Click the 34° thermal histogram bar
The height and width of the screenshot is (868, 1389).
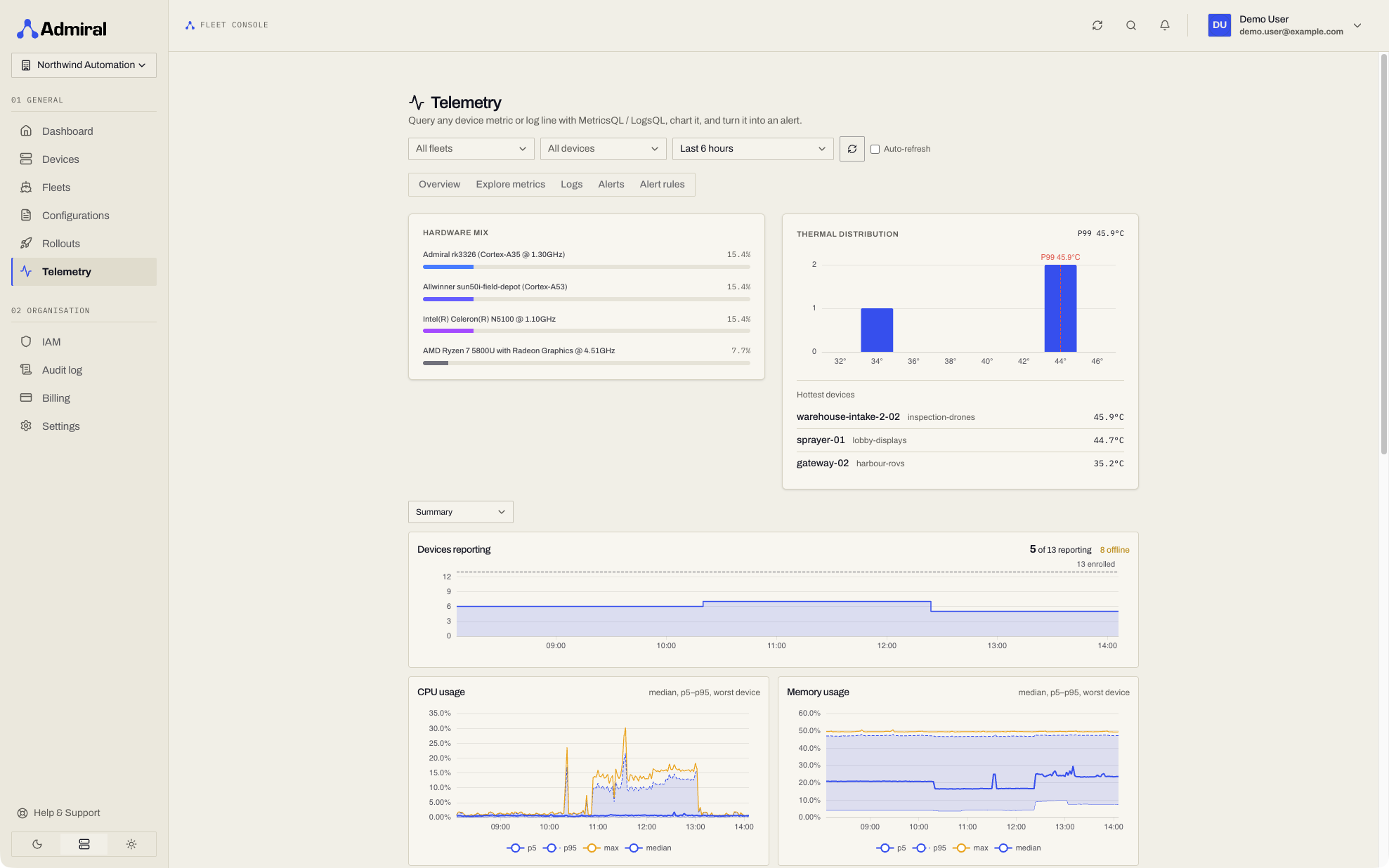tap(877, 330)
